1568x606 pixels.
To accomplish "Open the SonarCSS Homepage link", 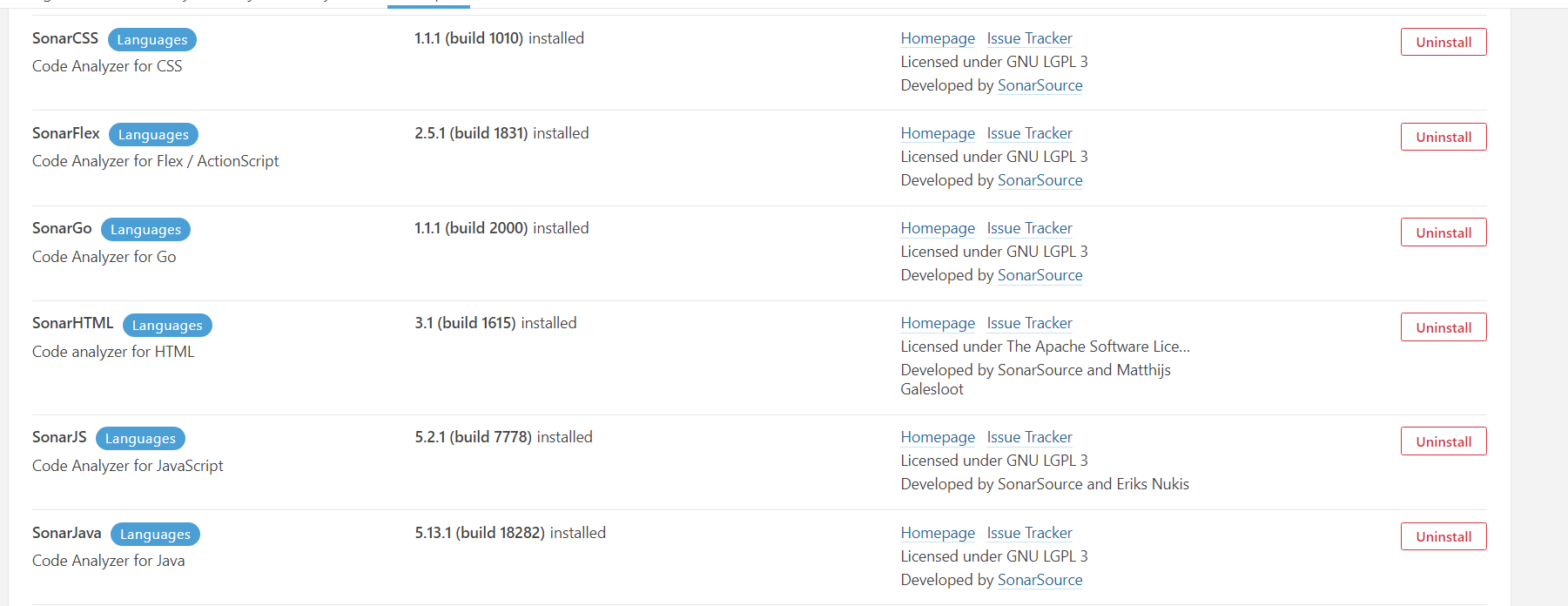I will click(938, 38).
